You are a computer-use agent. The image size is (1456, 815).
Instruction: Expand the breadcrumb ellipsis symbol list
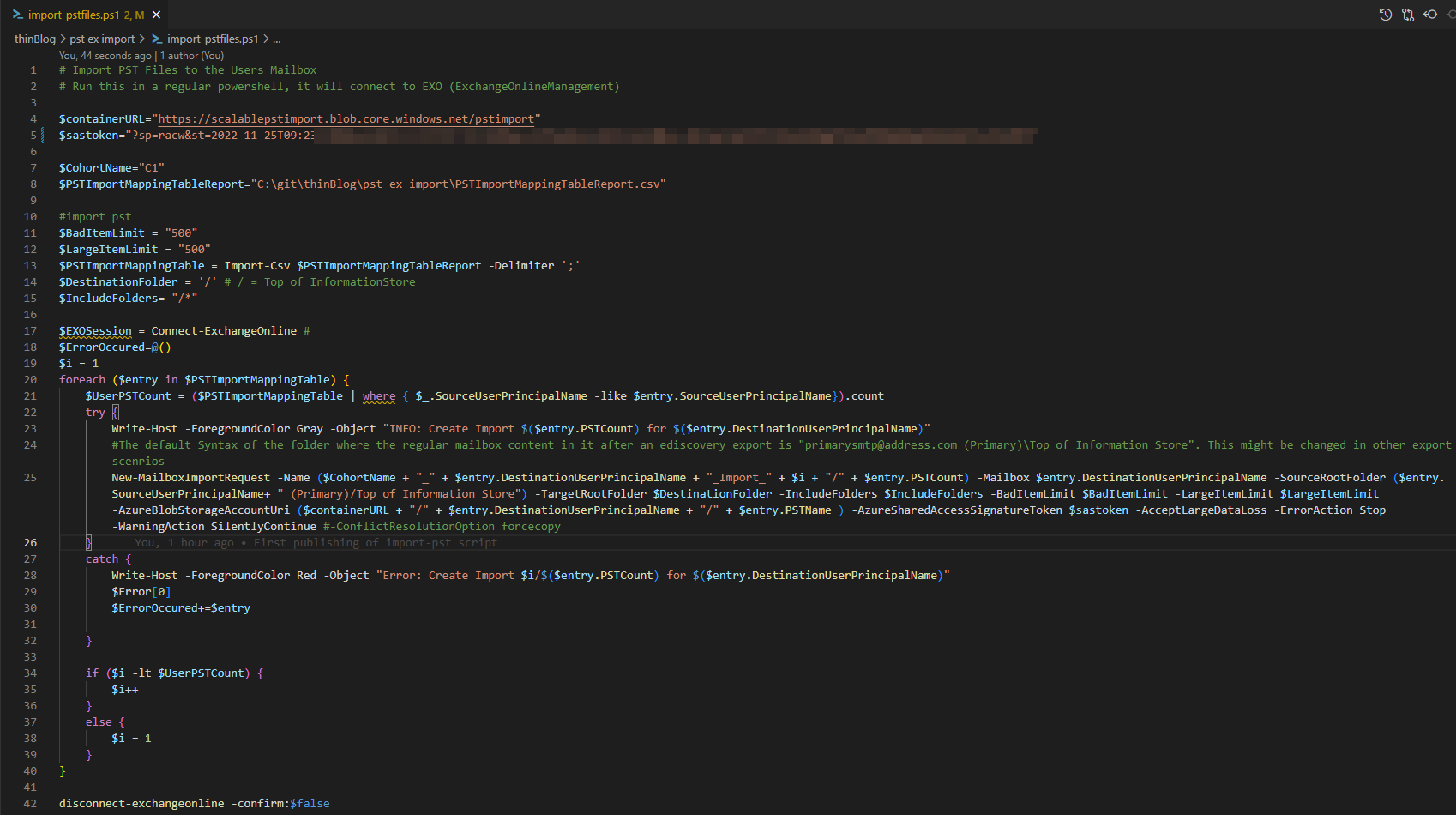(276, 39)
